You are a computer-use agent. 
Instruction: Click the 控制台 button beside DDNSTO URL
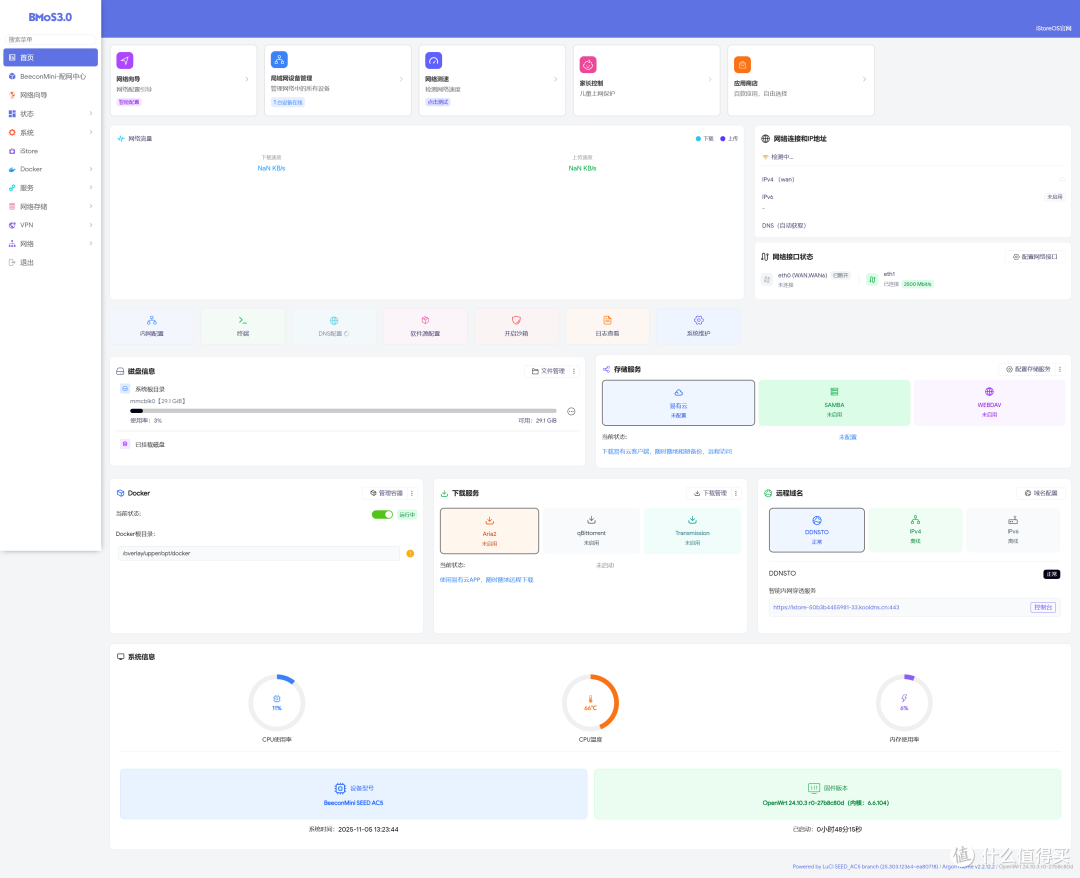tap(1043, 607)
